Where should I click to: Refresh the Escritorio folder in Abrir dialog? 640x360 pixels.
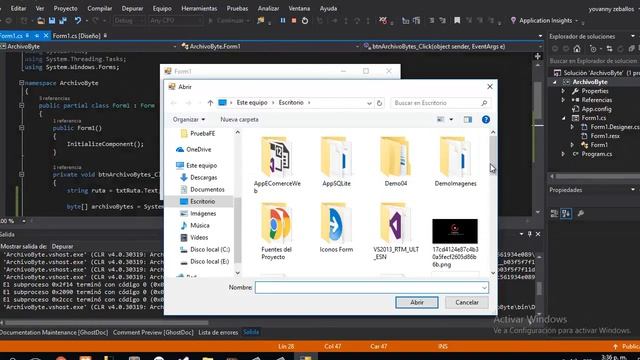pyautogui.click(x=379, y=103)
